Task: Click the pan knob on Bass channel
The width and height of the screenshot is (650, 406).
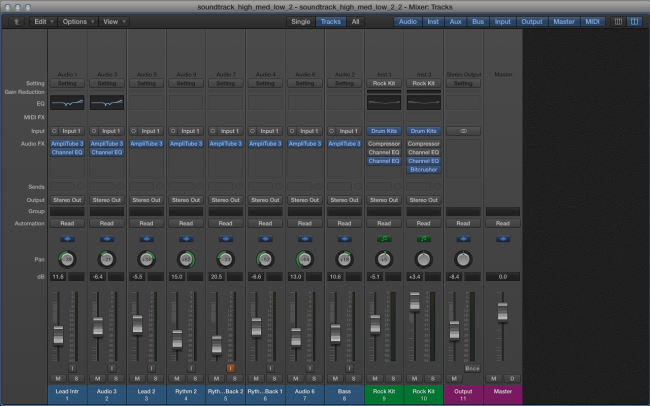Action: point(343,260)
